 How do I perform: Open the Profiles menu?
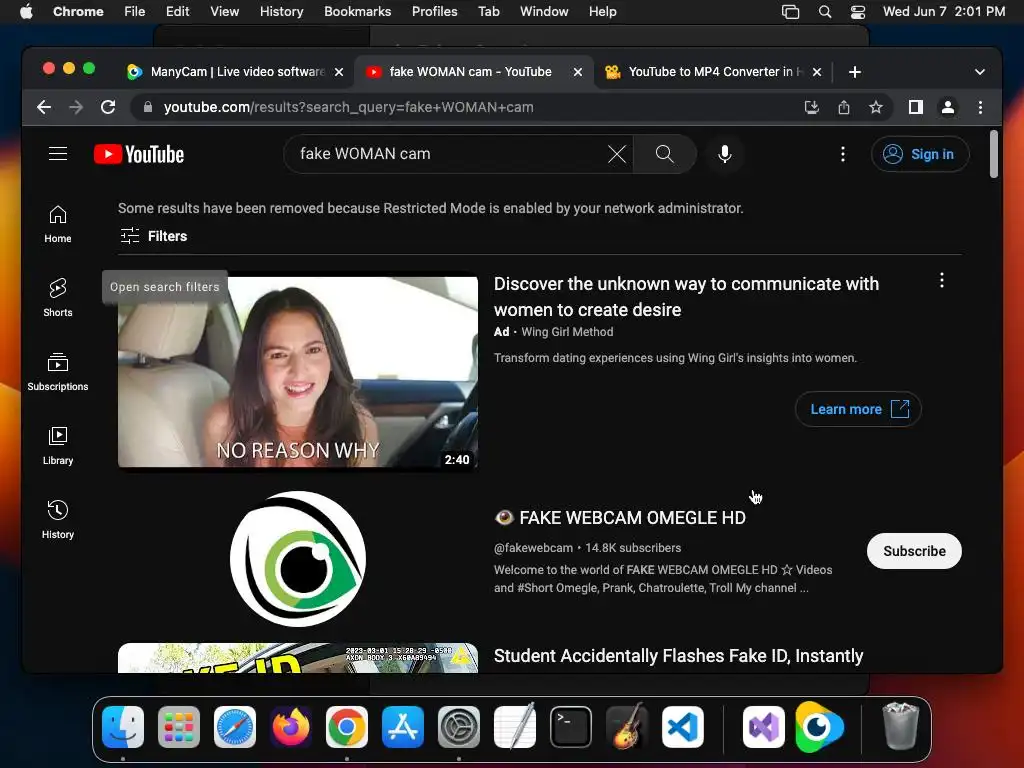tap(434, 11)
